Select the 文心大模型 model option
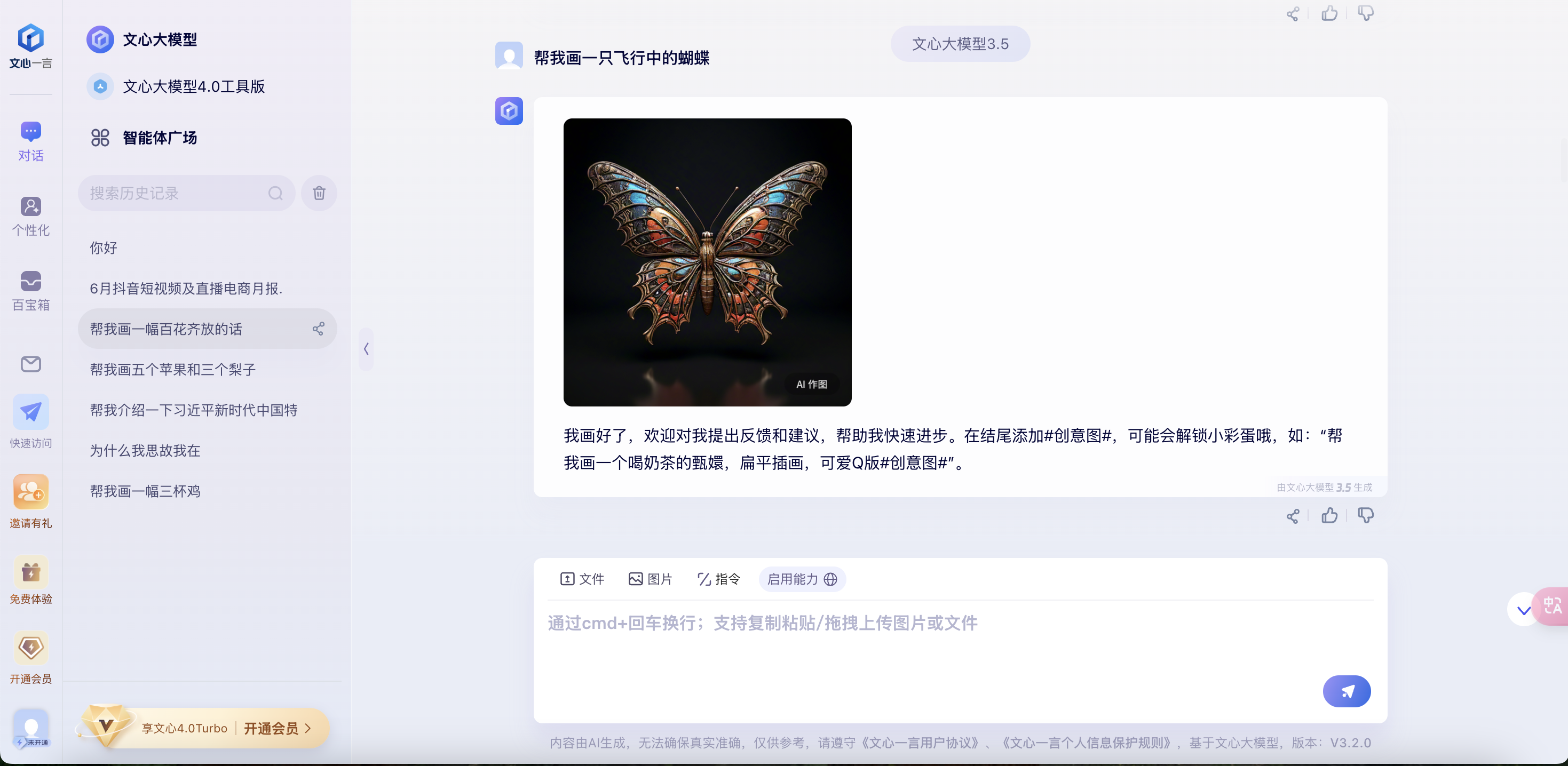1568x766 pixels. tap(160, 39)
